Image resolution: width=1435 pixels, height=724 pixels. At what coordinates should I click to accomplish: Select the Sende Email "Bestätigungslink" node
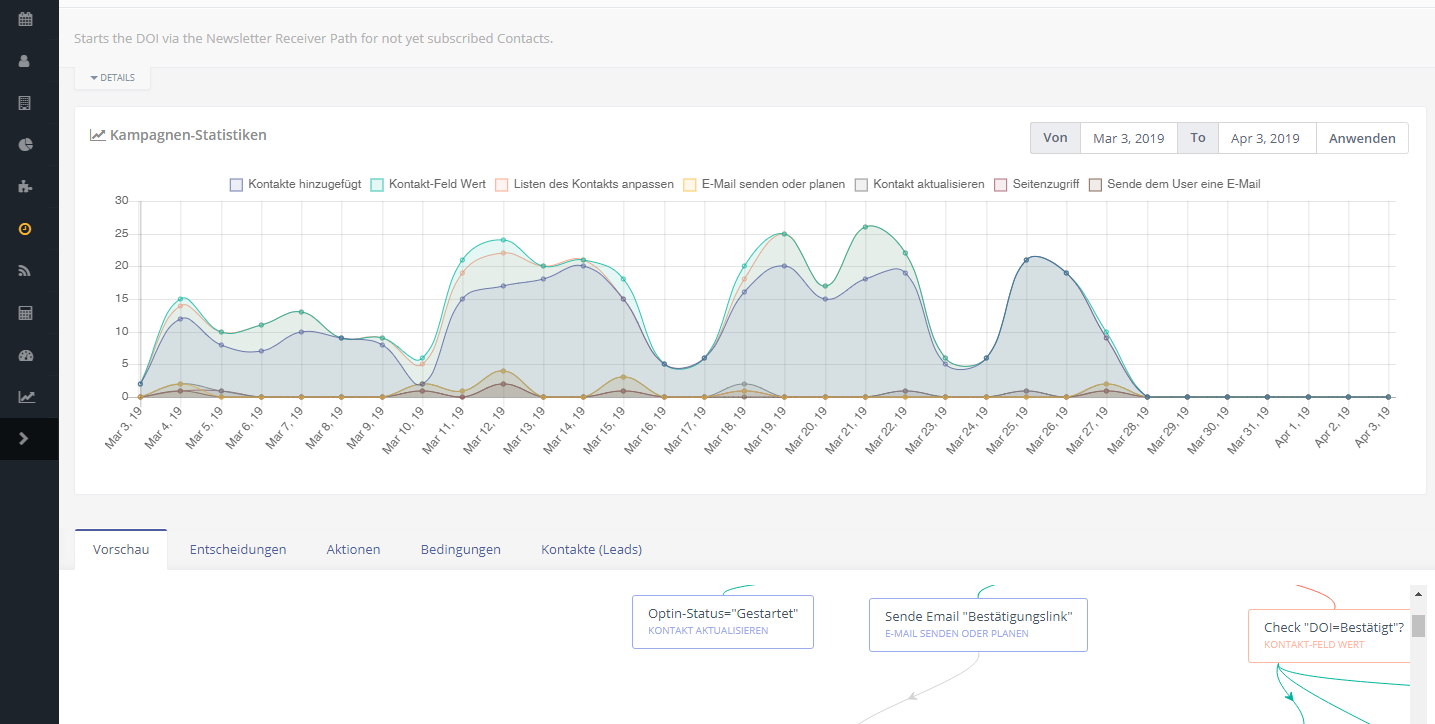(x=978, y=625)
